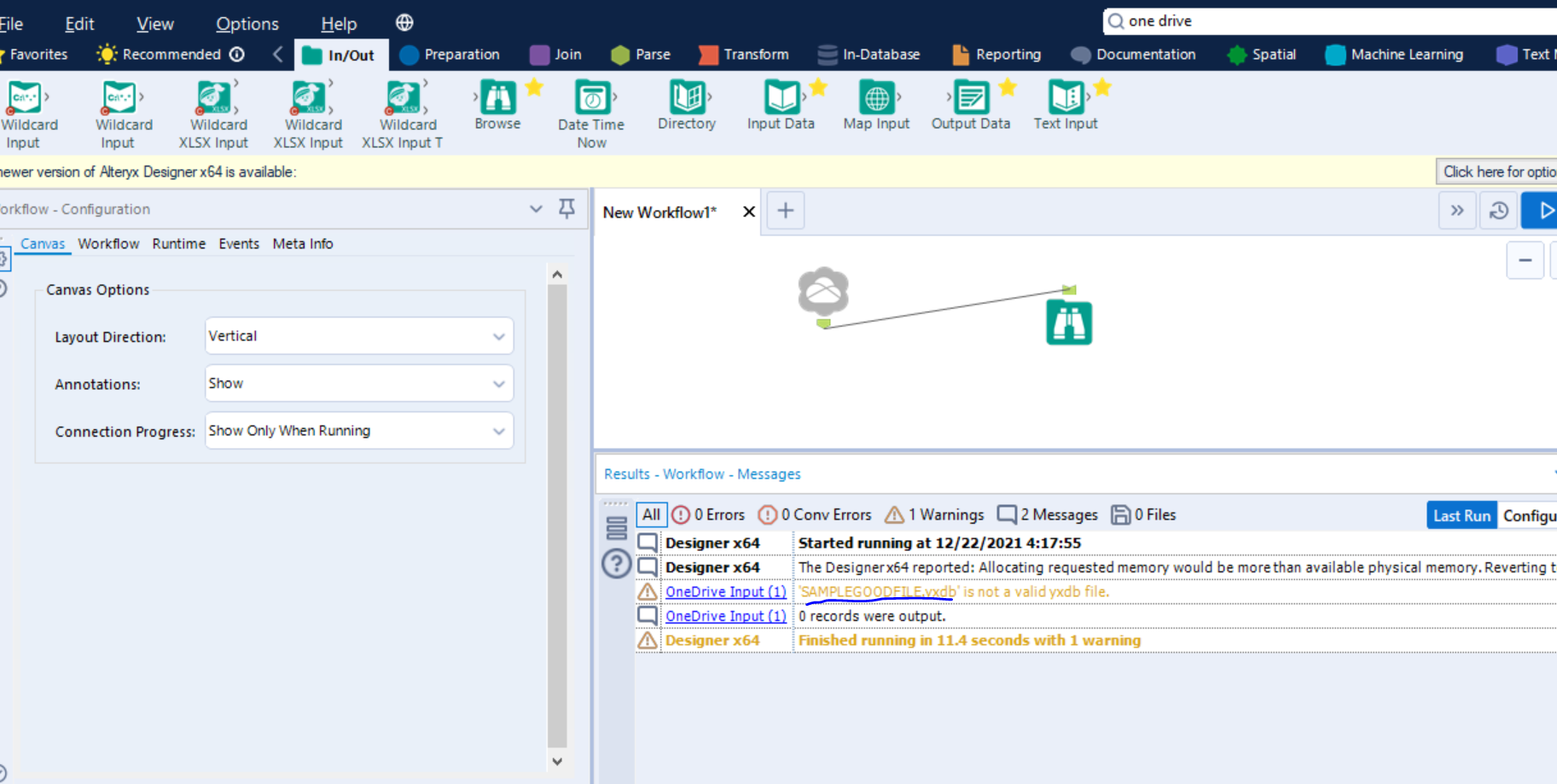This screenshot has height=784, width=1557.
Task: Select the Wildcard XLSX Input T tool
Action: (x=403, y=114)
